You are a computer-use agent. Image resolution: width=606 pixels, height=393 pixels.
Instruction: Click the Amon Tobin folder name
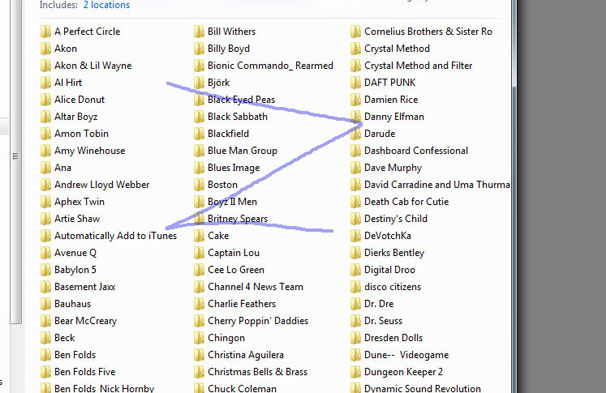point(81,134)
